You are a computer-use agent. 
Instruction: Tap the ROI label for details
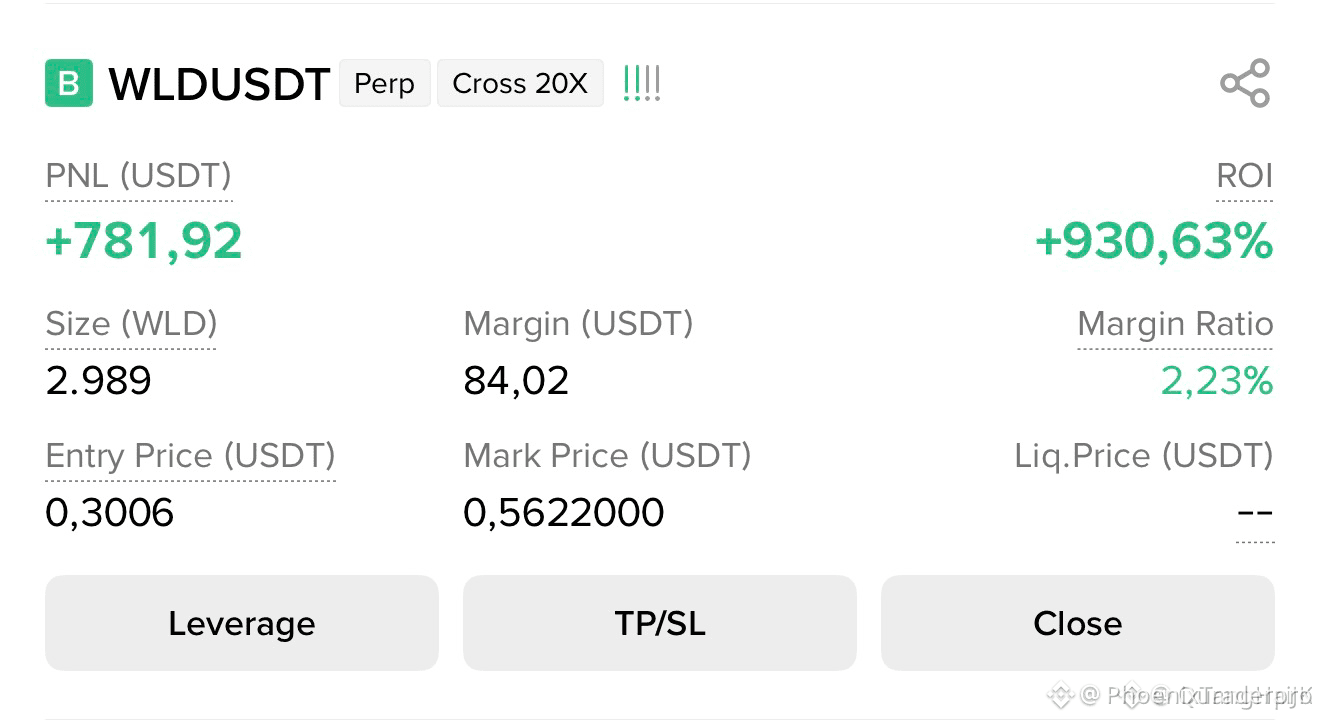click(x=1244, y=176)
